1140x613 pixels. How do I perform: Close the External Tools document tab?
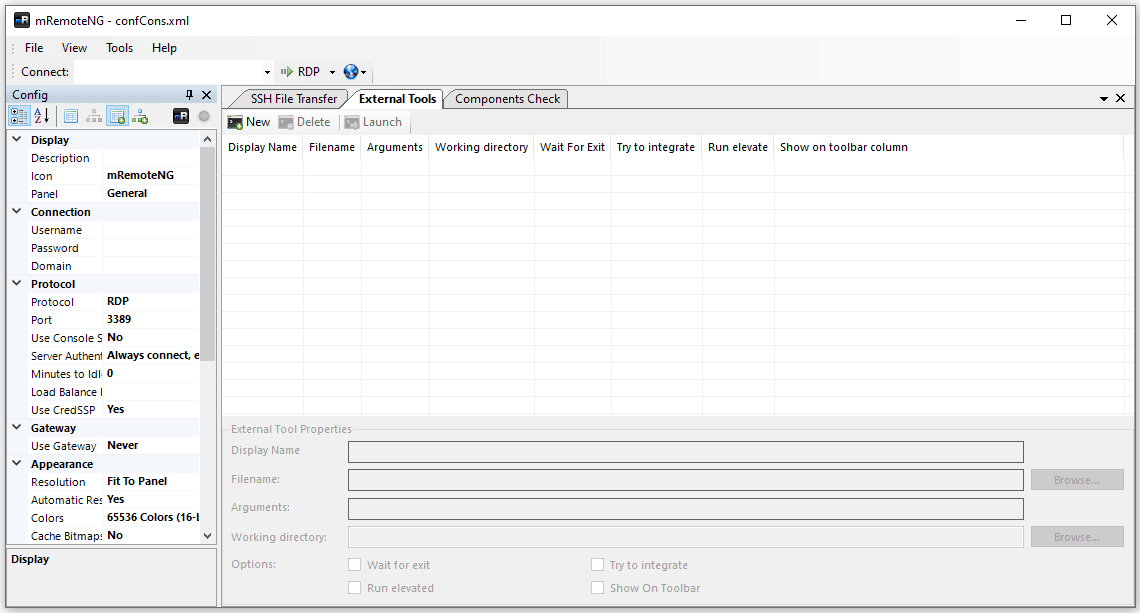tap(1120, 98)
